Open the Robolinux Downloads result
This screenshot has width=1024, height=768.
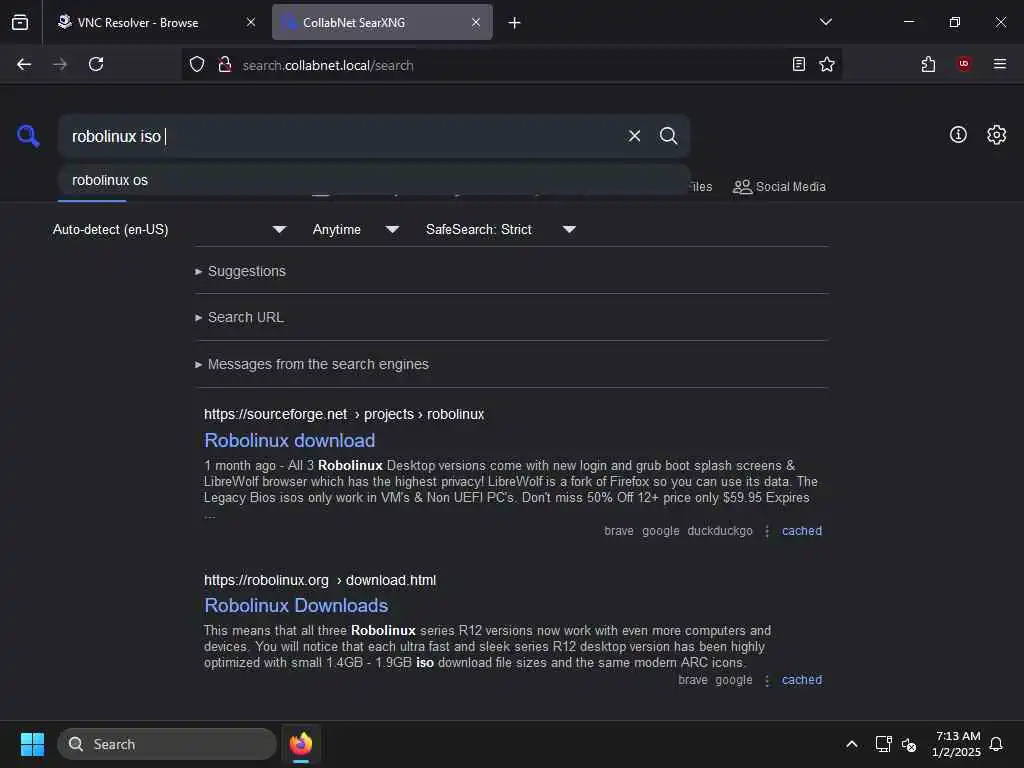click(x=296, y=605)
